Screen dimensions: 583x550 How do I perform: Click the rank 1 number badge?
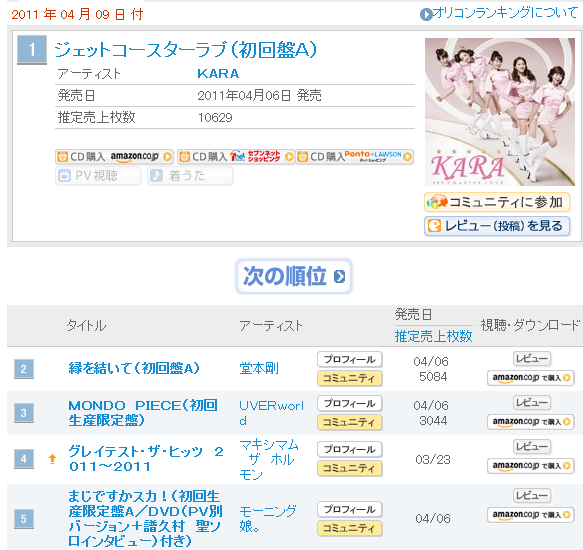pos(32,50)
